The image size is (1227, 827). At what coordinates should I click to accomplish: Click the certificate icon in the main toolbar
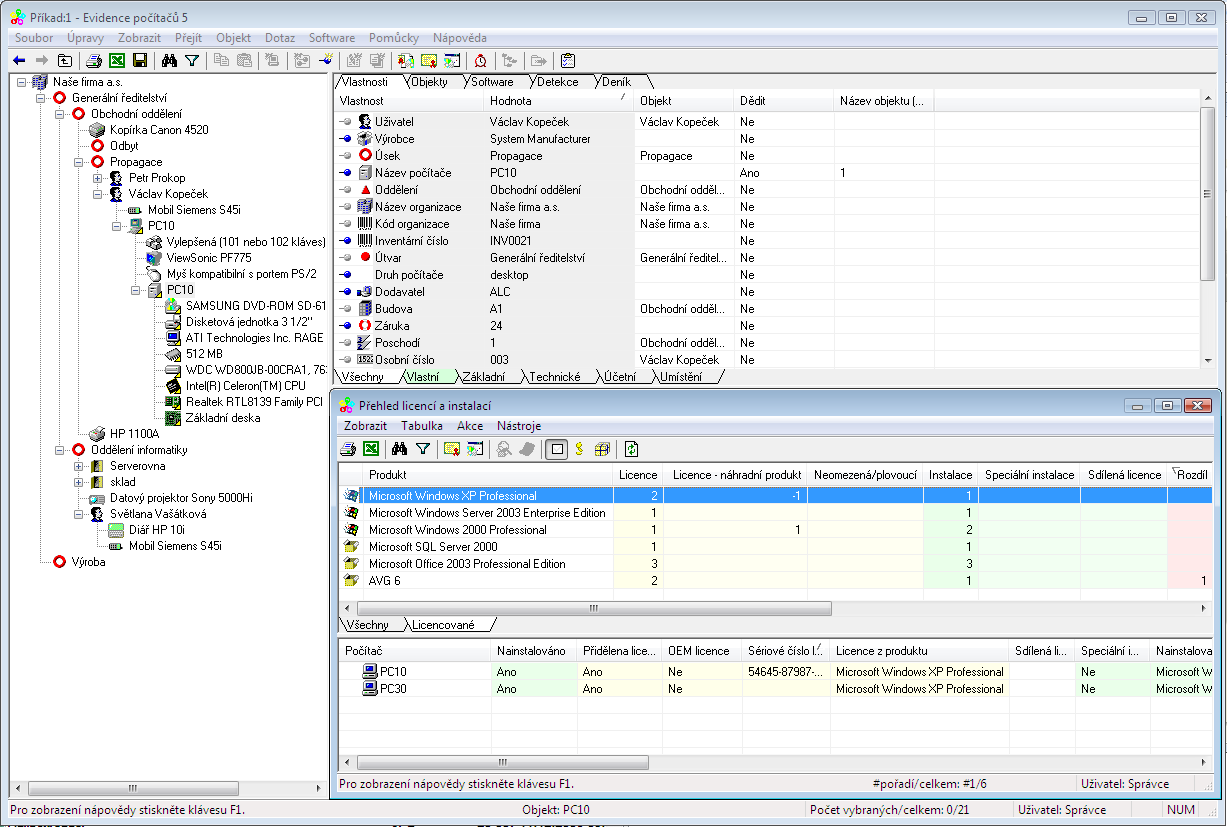point(430,60)
